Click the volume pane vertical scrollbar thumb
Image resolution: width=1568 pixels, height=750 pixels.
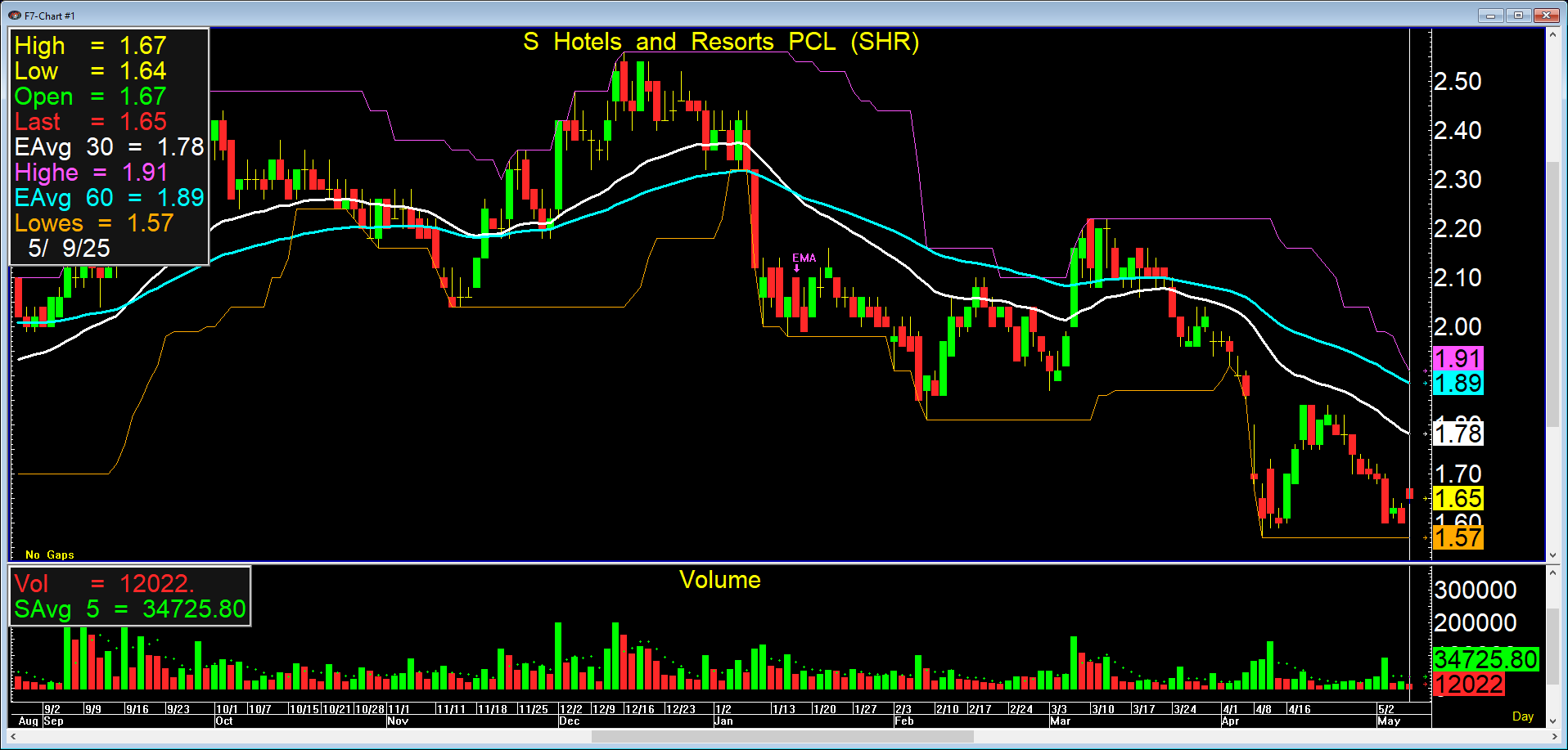[x=1552, y=645]
